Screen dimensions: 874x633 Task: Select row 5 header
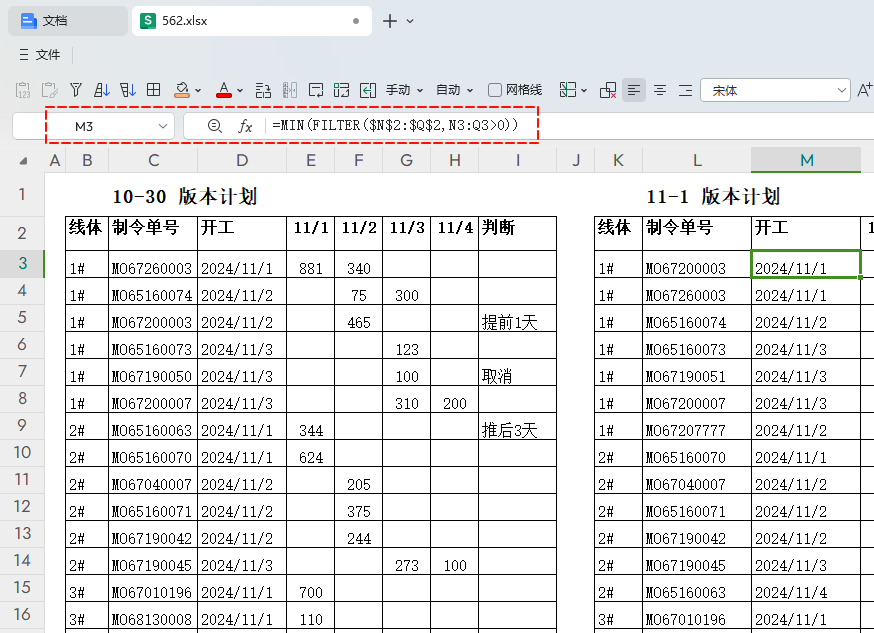[22, 317]
